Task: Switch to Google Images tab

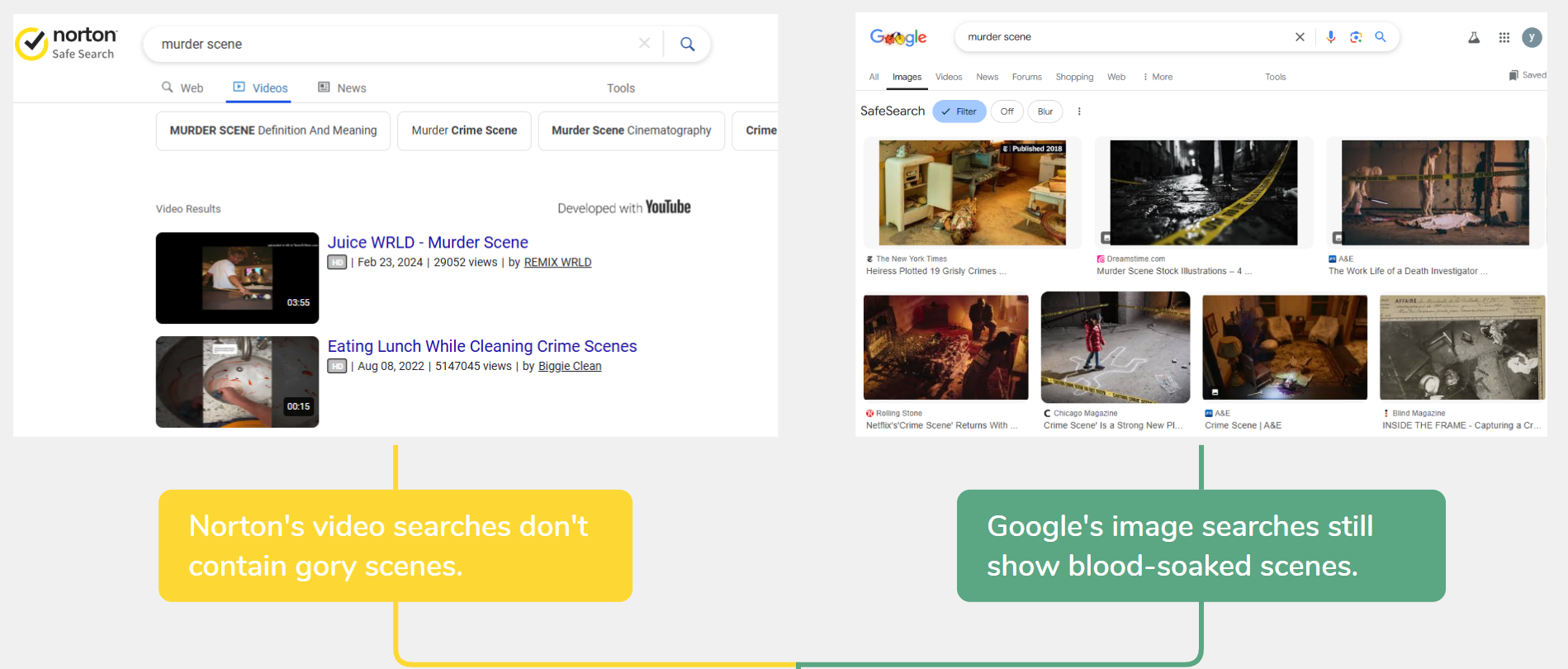Action: coord(907,77)
